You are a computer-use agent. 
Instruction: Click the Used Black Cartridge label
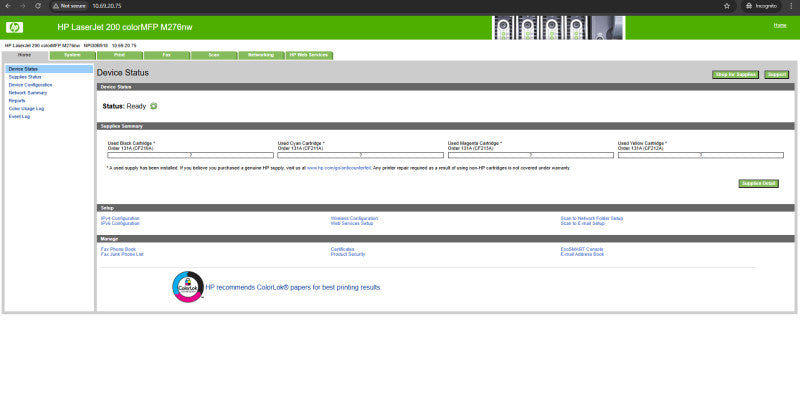(131, 143)
